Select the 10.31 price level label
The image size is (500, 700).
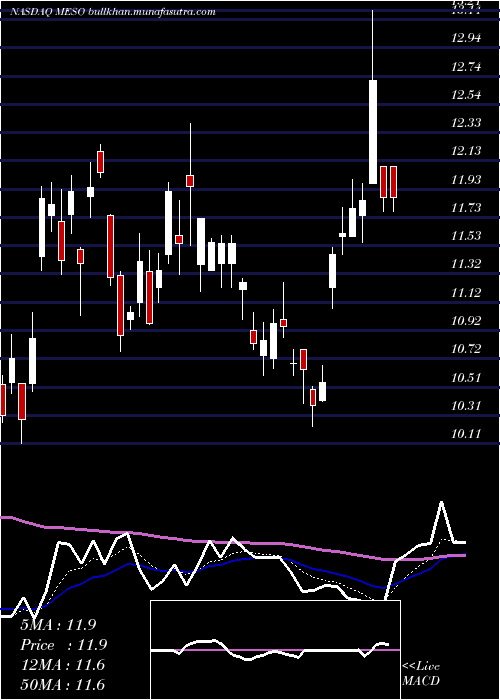[x=466, y=406]
